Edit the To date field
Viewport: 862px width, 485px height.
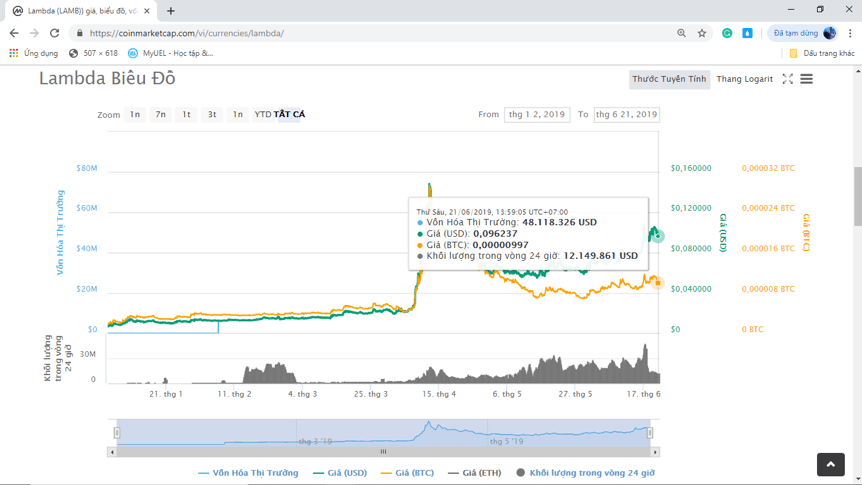(627, 114)
